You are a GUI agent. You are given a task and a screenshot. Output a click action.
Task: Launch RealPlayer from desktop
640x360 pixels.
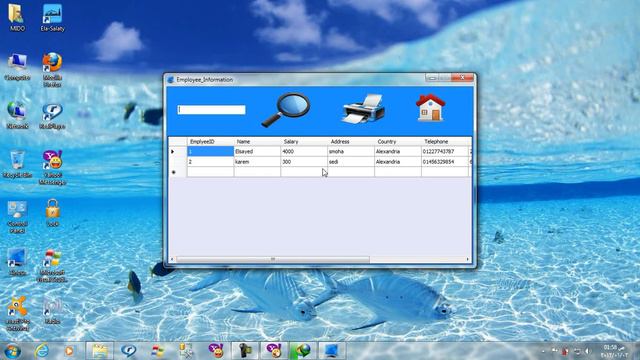[52, 116]
